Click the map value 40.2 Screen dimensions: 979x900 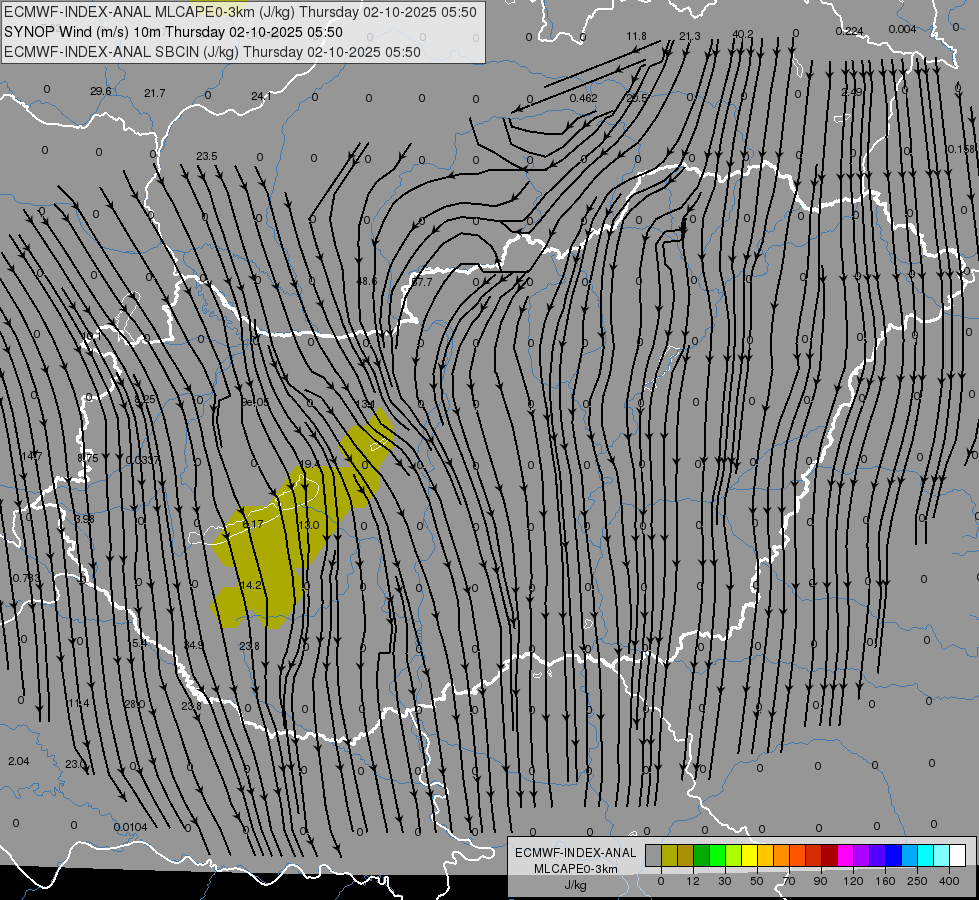[x=743, y=34]
